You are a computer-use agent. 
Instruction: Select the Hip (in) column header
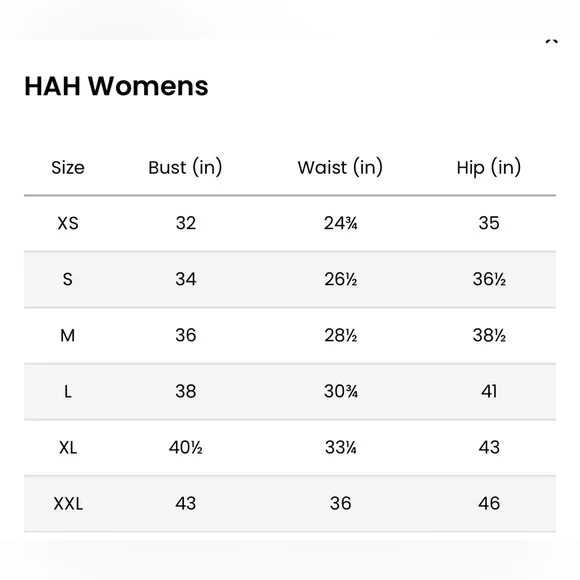489,167
